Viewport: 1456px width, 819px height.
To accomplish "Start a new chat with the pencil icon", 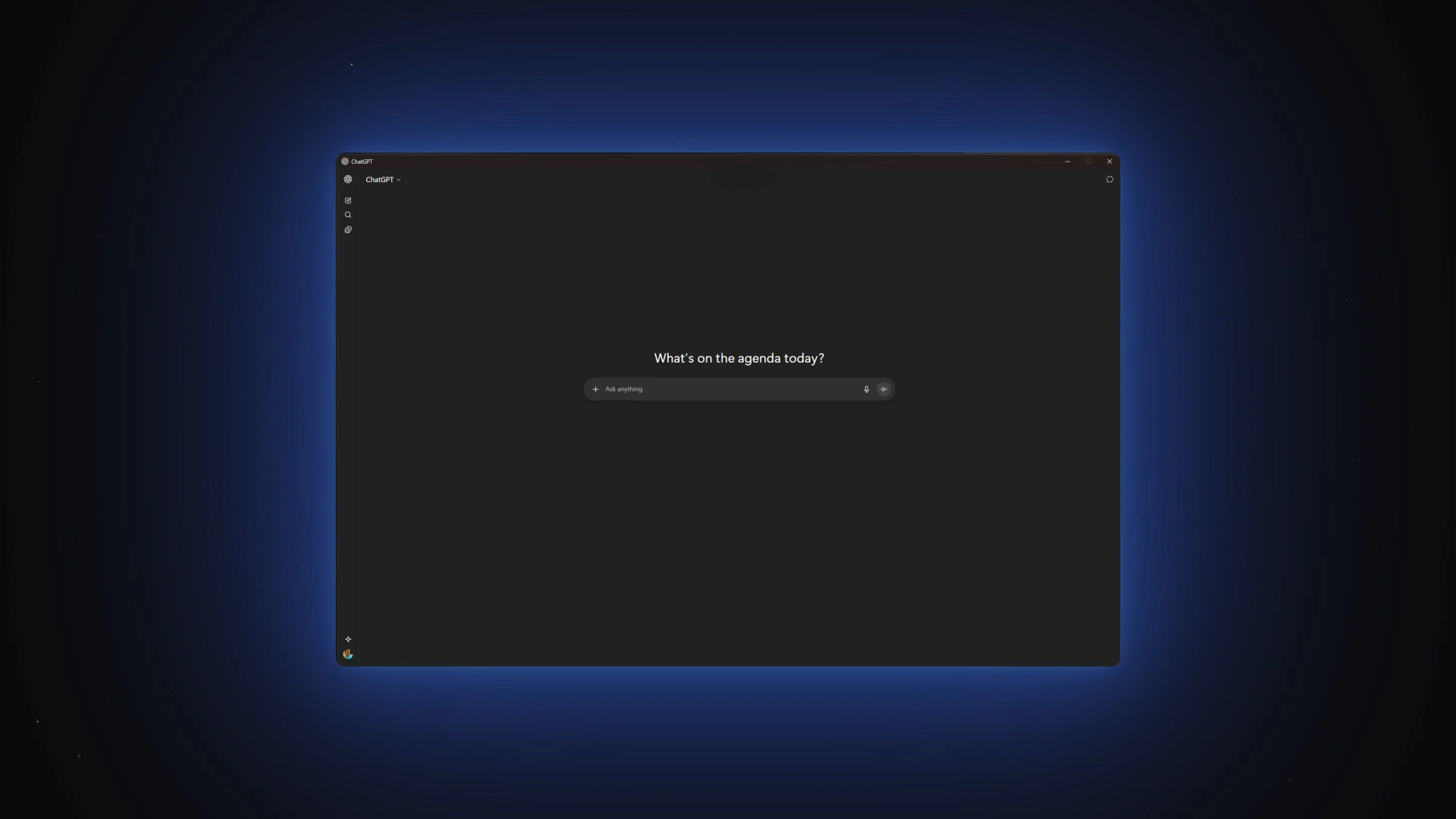I will point(348,200).
